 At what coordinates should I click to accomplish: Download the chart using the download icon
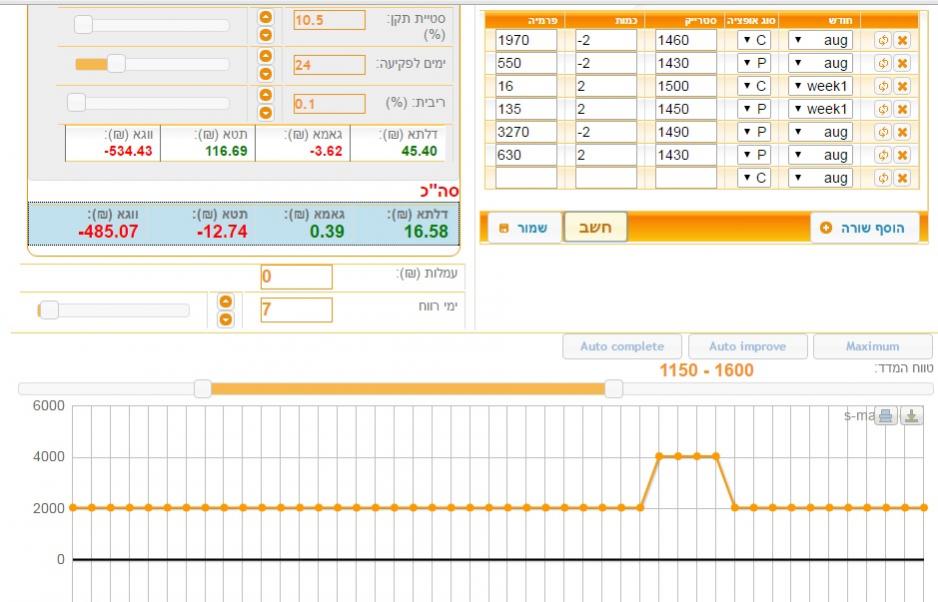pos(911,416)
